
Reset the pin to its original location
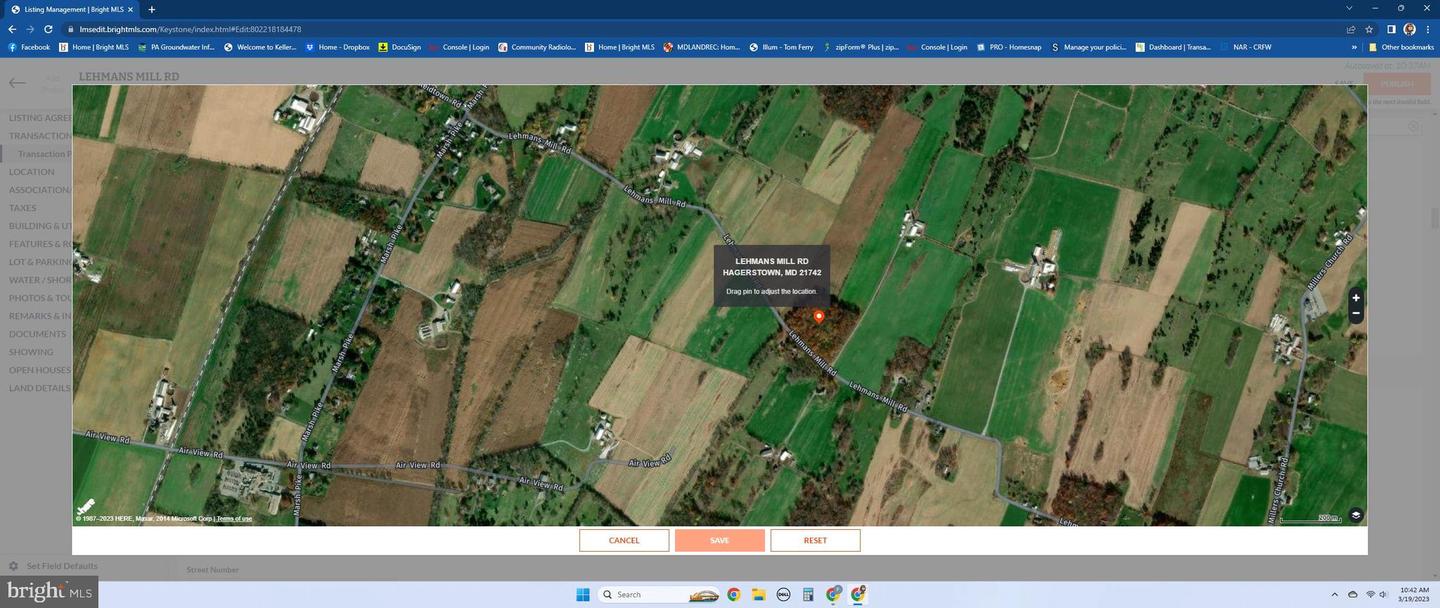815,540
